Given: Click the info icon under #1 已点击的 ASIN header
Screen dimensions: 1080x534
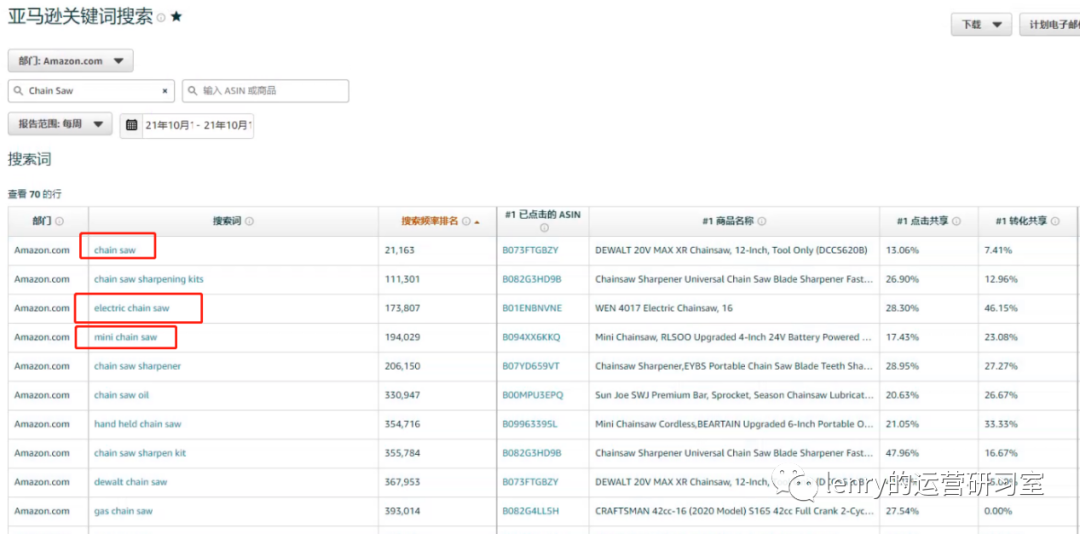Looking at the screenshot, I should 543,228.
